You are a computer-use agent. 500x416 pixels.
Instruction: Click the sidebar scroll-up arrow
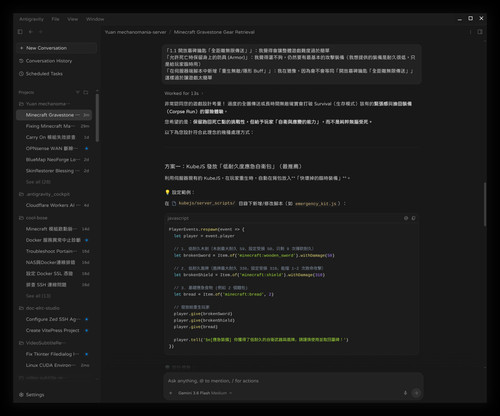point(97,91)
